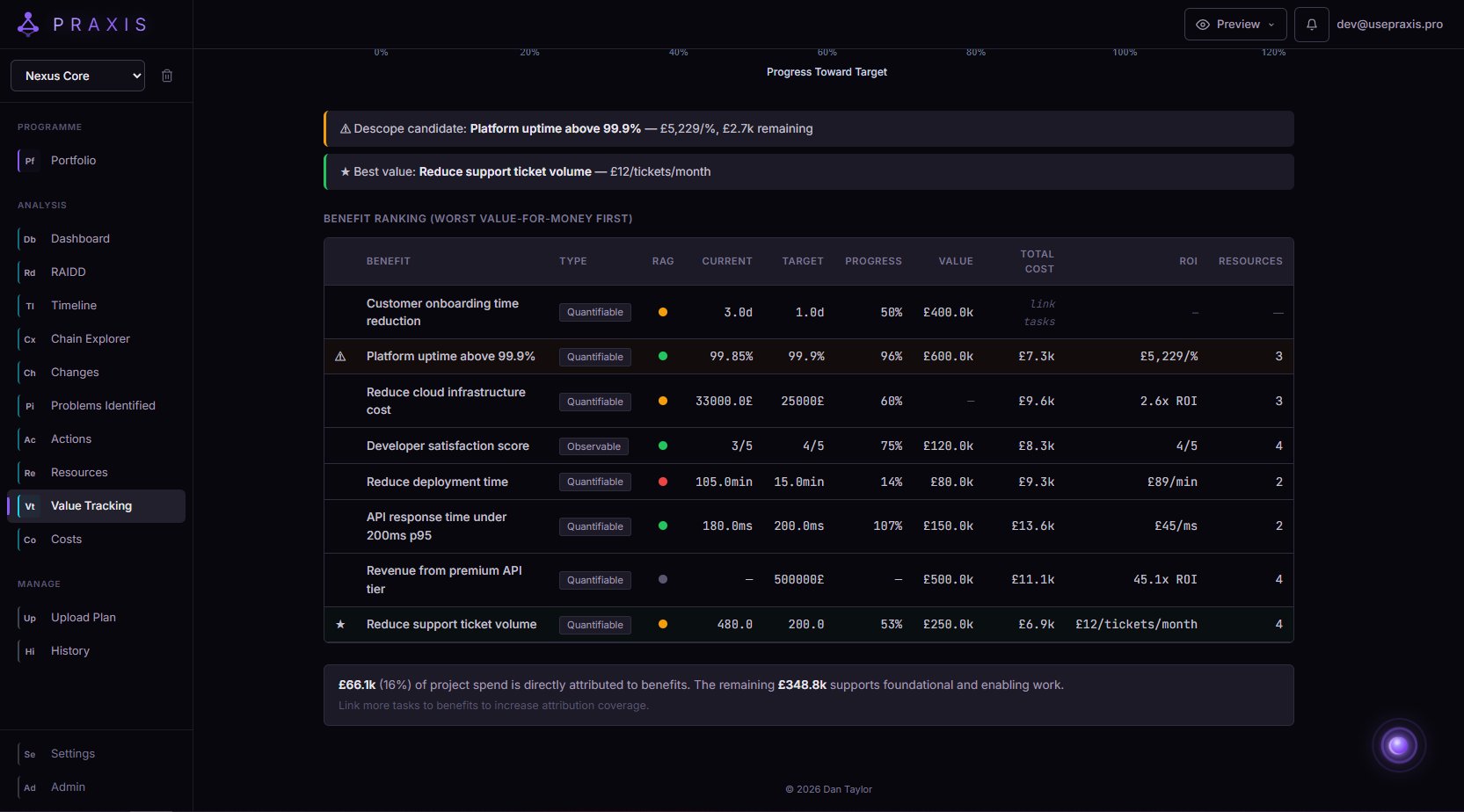
Task: Click the Quantifiable tag for API response time
Action: tap(594, 526)
